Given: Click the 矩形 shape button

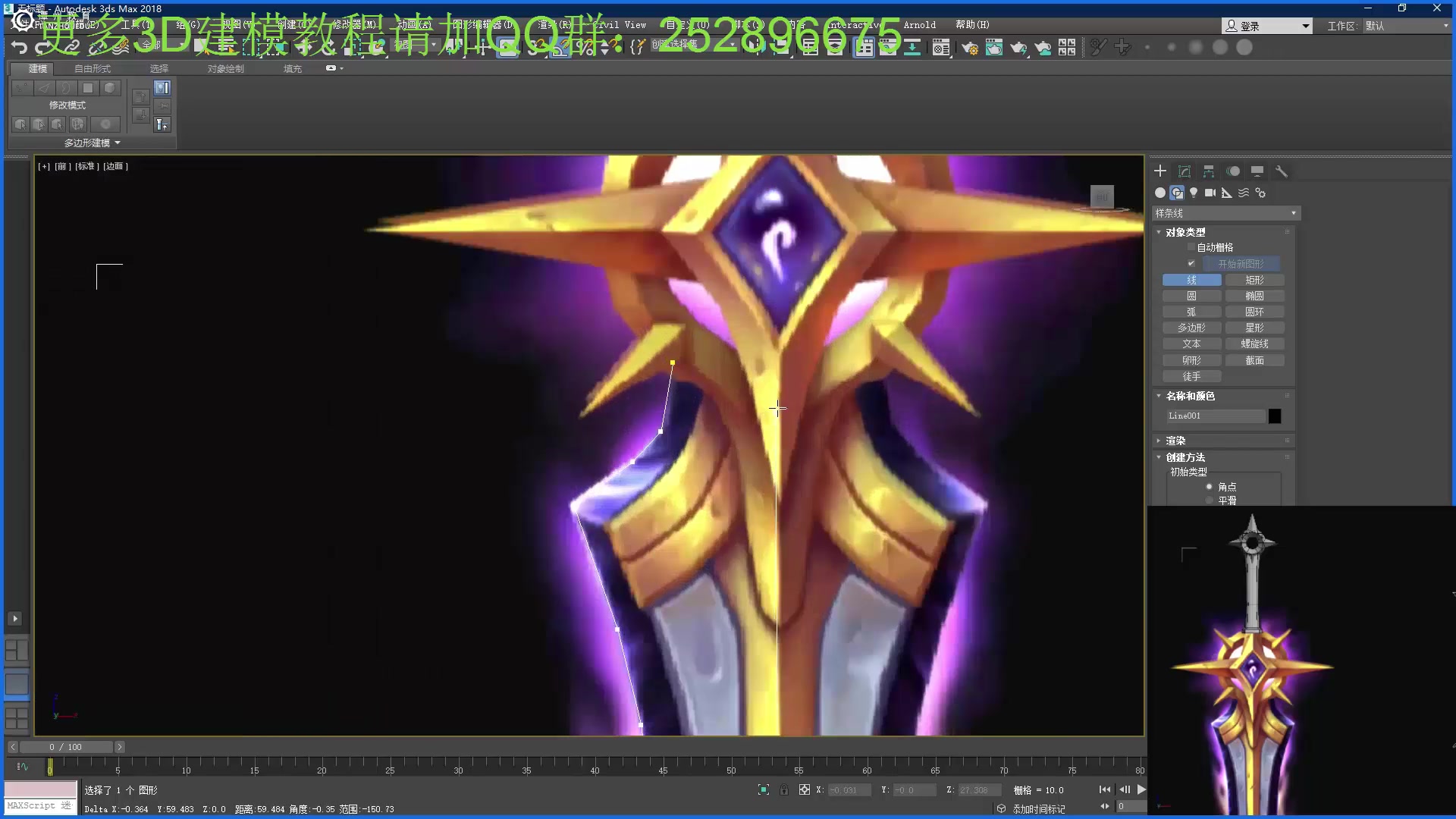Looking at the screenshot, I should pos(1254,280).
